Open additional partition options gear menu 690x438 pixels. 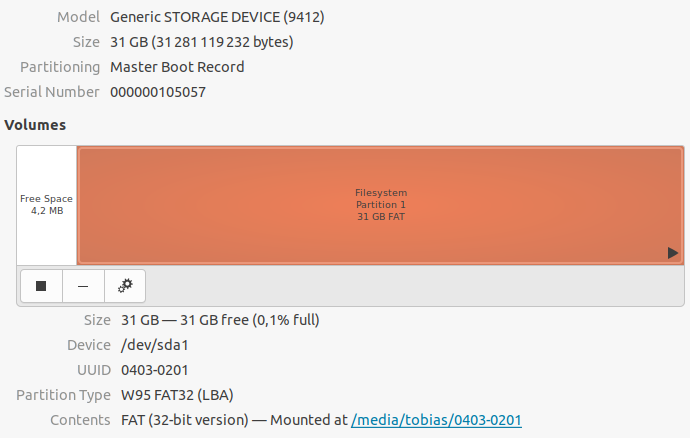pos(125,286)
